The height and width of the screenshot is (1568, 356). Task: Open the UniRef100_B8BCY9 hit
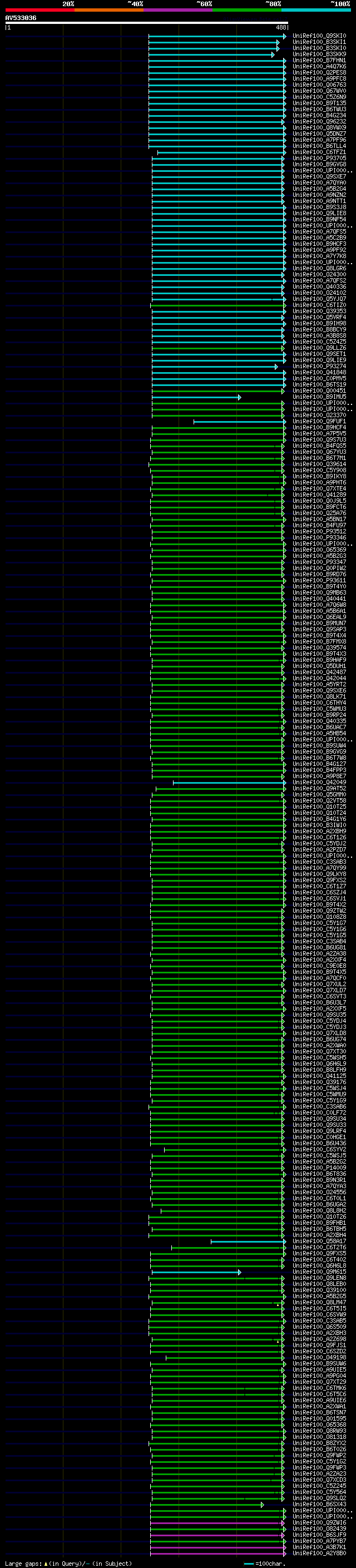(x=319, y=330)
